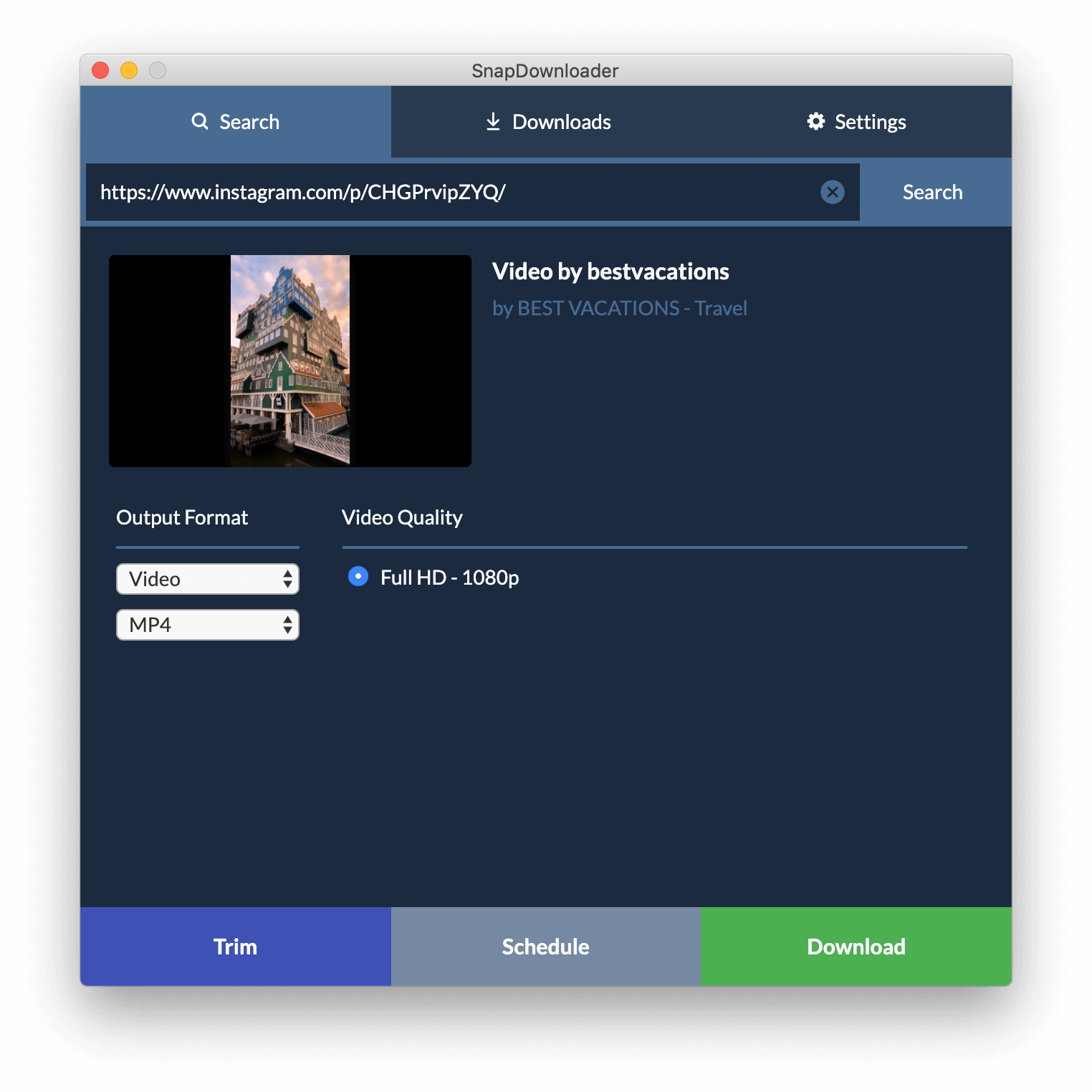Viewport: 1092px width, 1092px height.
Task: Click the Search button beside the URL
Action: point(932,192)
